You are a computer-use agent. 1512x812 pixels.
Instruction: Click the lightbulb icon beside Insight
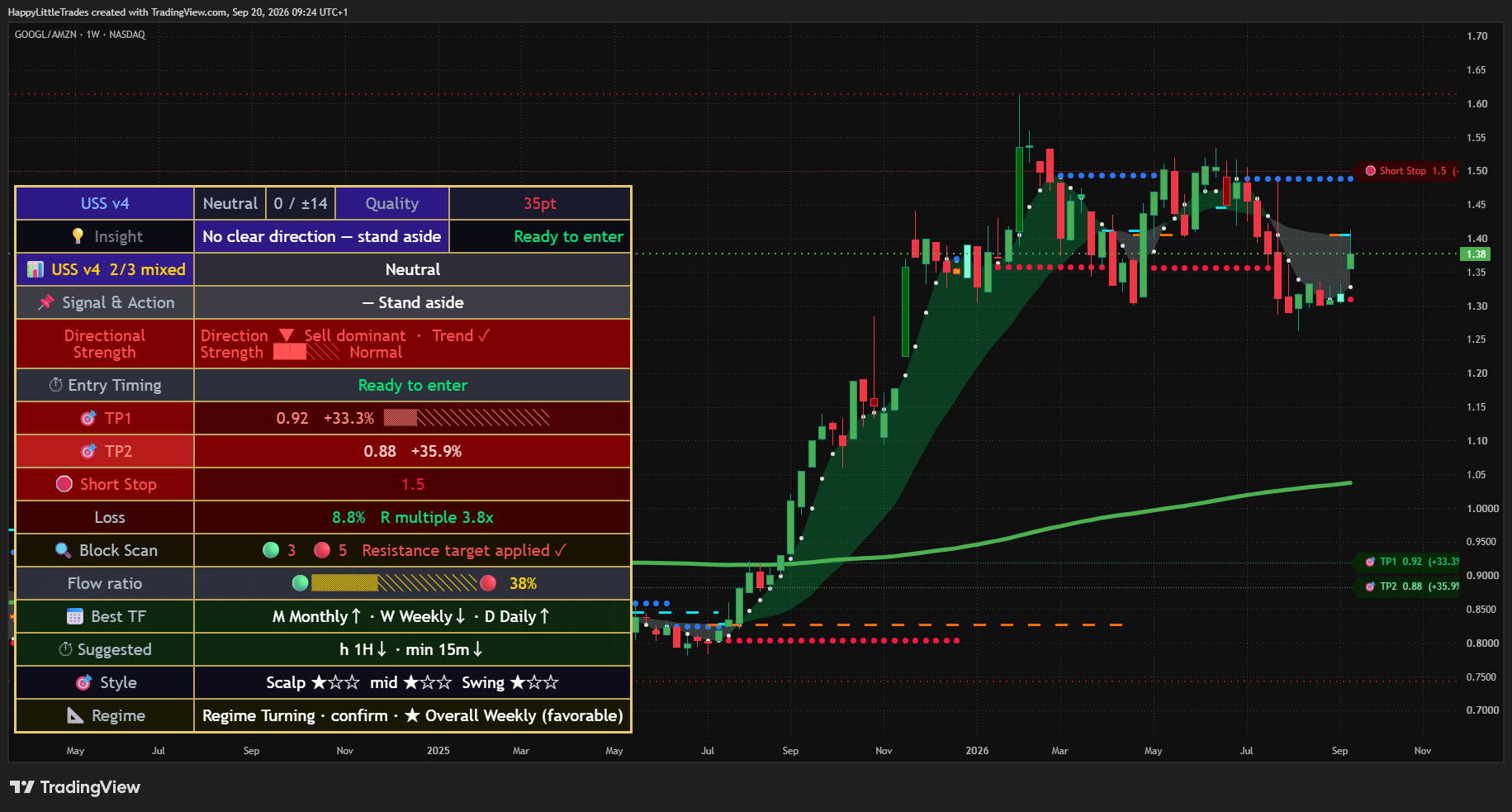click(x=78, y=236)
